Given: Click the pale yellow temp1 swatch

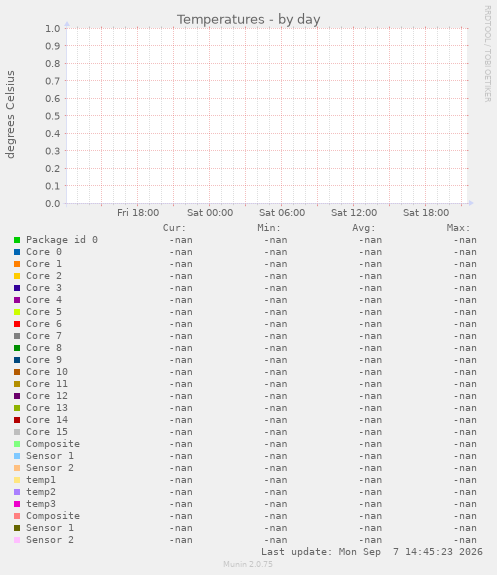Looking at the screenshot, I should tap(17, 480).
